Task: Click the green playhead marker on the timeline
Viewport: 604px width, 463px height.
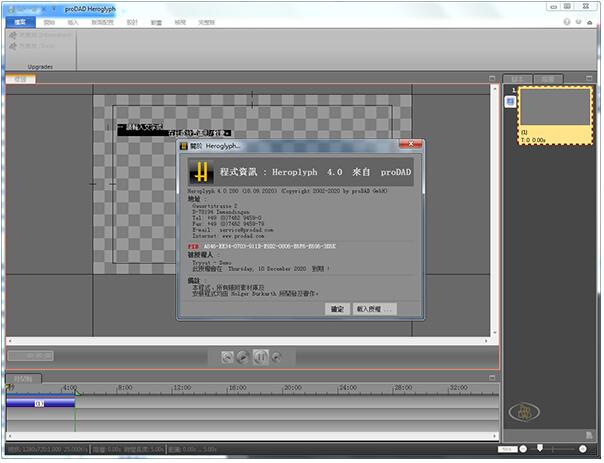Action: (77, 393)
